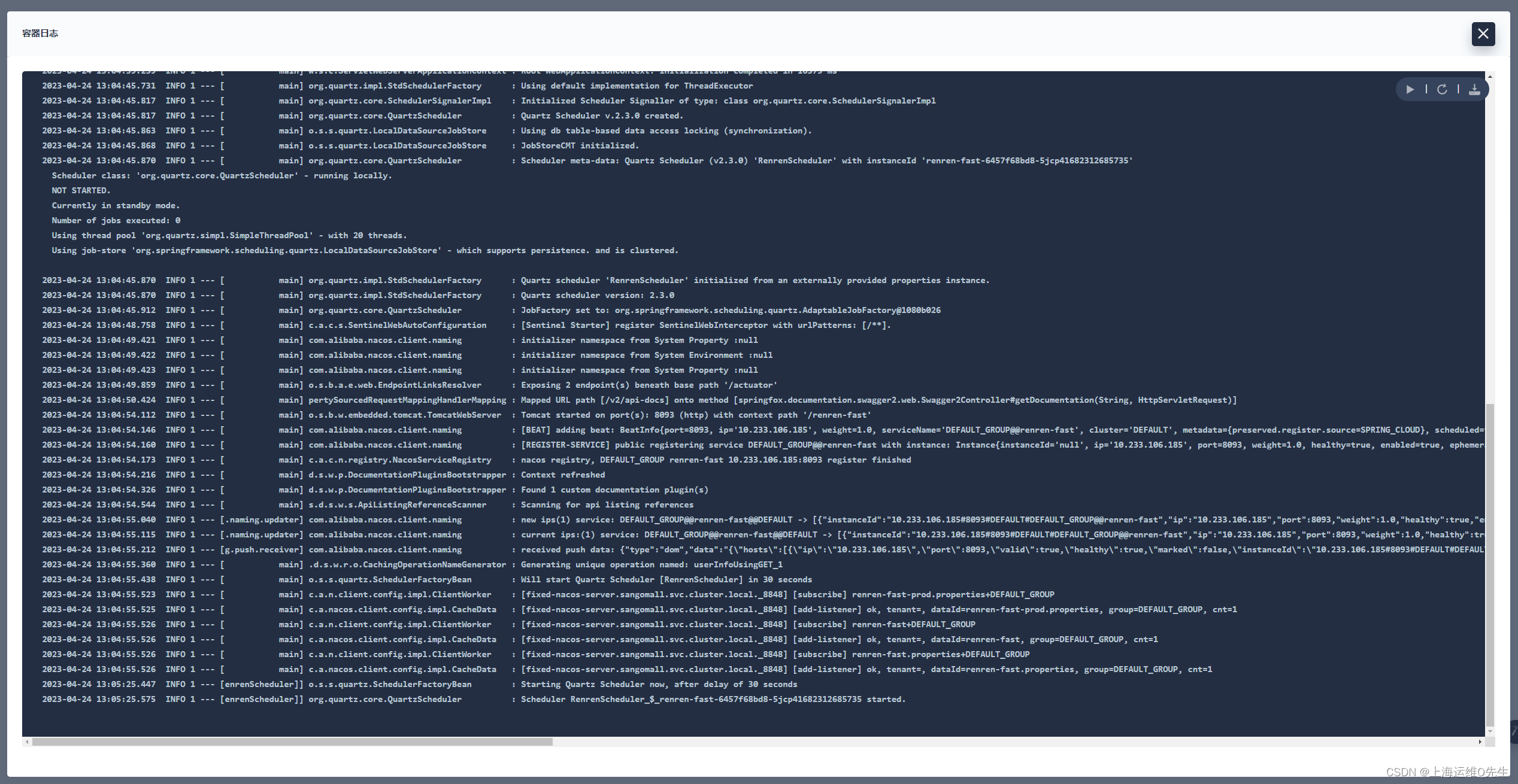This screenshot has width=1518, height=784.
Task: Click 'Exposing 2 endpoint(s) beneath base path' message
Action: pyautogui.click(x=649, y=385)
